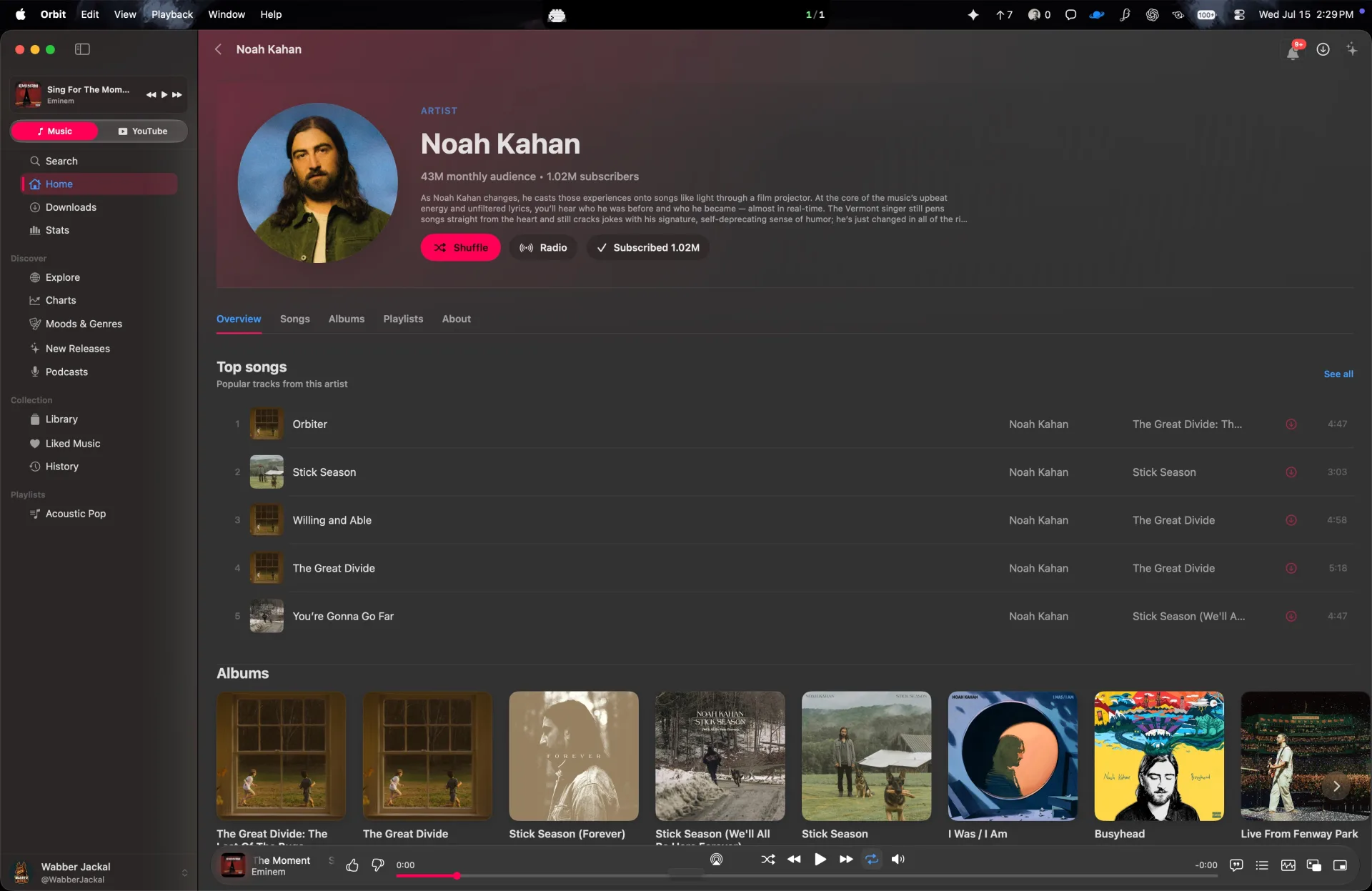
Task: Toggle the Subscribed 1.02M button
Action: [x=648, y=248]
